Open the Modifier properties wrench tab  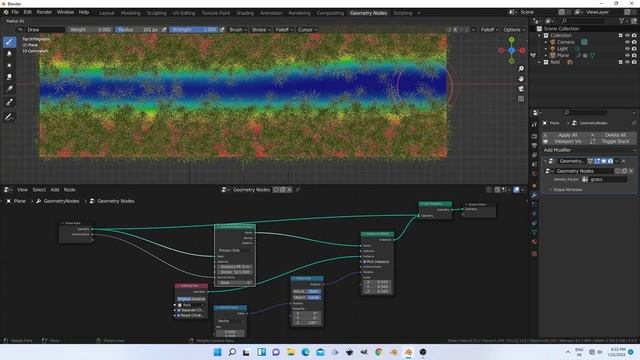534,195
